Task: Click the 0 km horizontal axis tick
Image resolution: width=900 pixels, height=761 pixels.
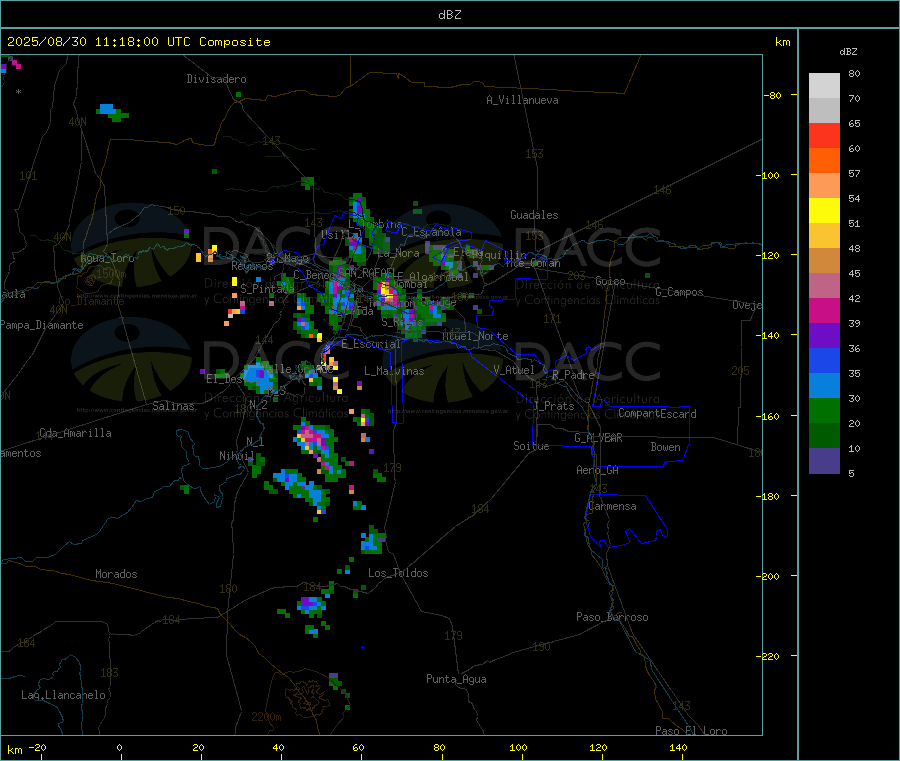Action: (119, 747)
